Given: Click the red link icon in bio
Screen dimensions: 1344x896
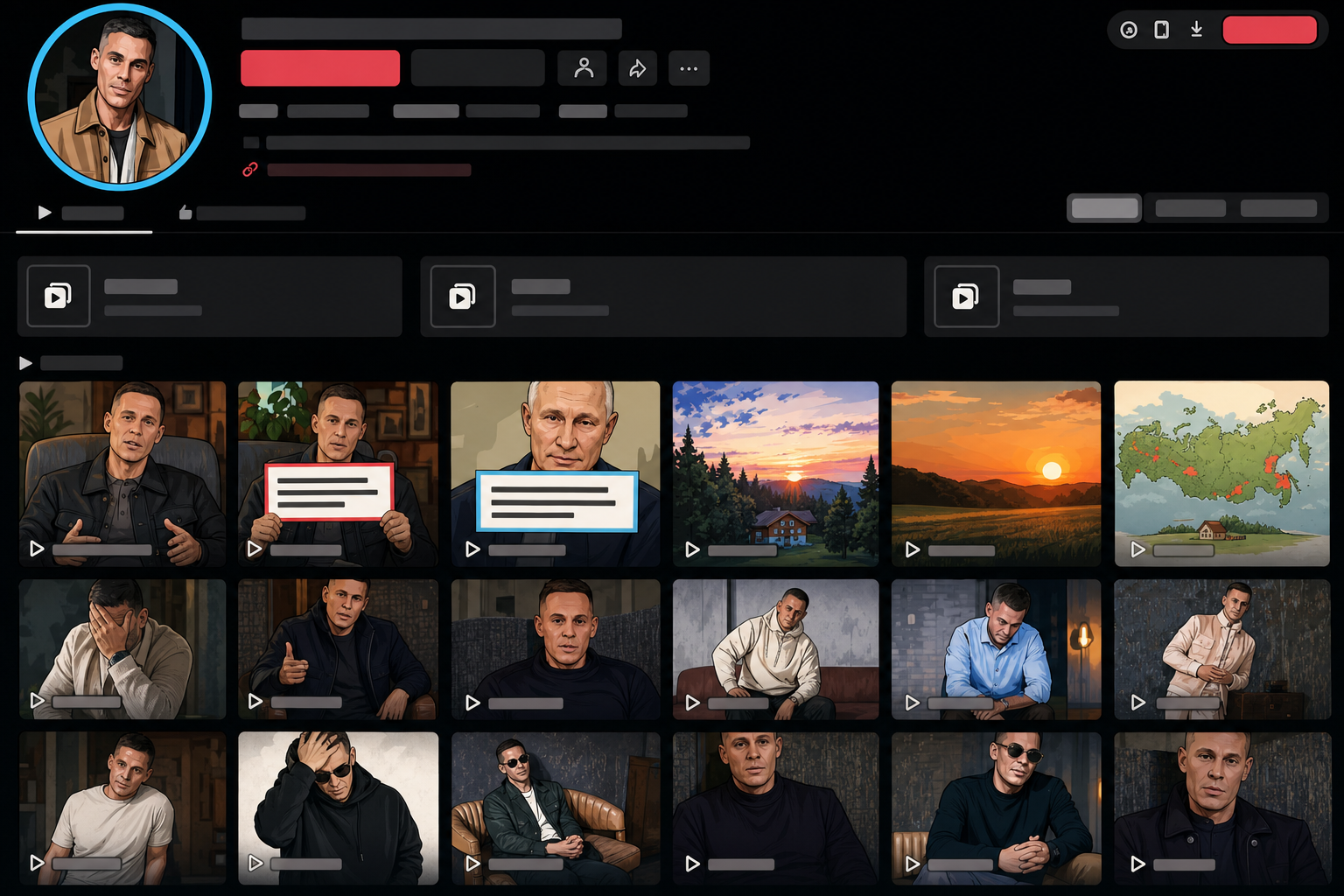Looking at the screenshot, I should point(250,170).
